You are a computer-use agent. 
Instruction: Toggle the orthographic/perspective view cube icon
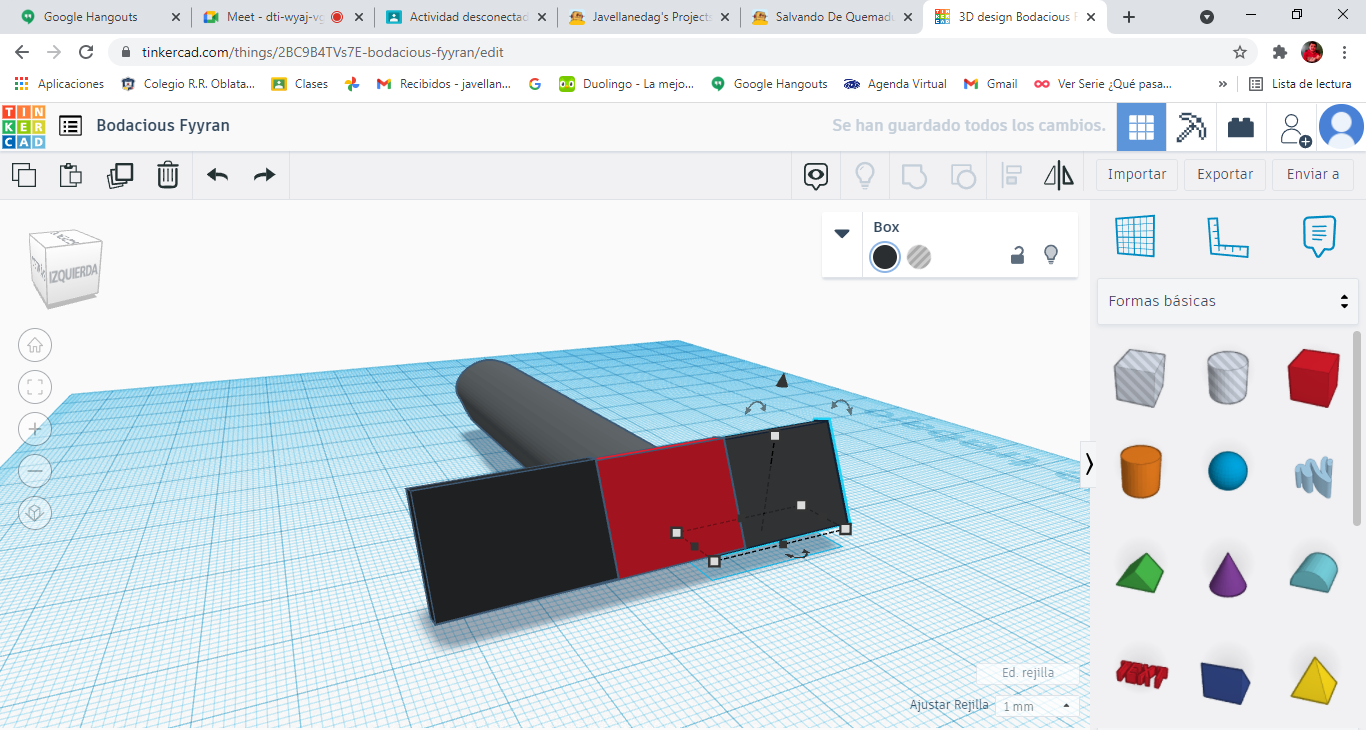[x=35, y=513]
